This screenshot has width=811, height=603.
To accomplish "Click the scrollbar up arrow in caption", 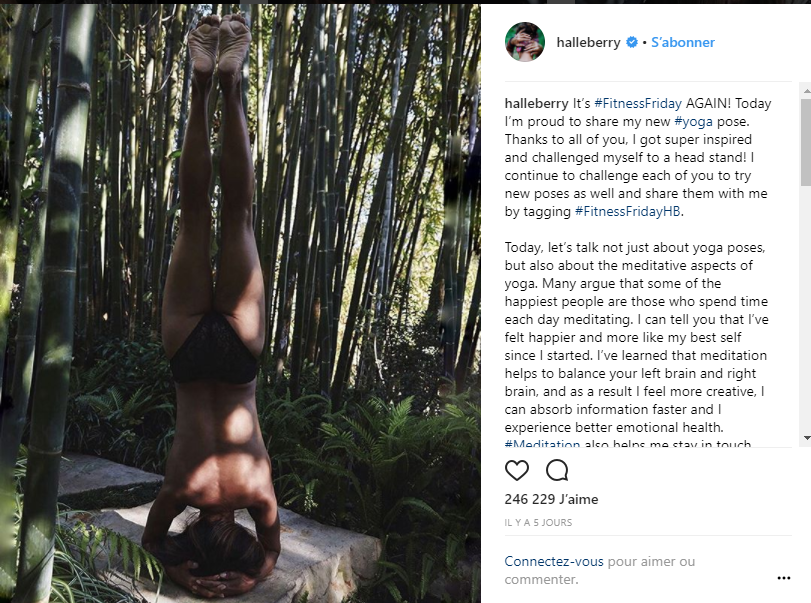I will pyautogui.click(x=806, y=90).
